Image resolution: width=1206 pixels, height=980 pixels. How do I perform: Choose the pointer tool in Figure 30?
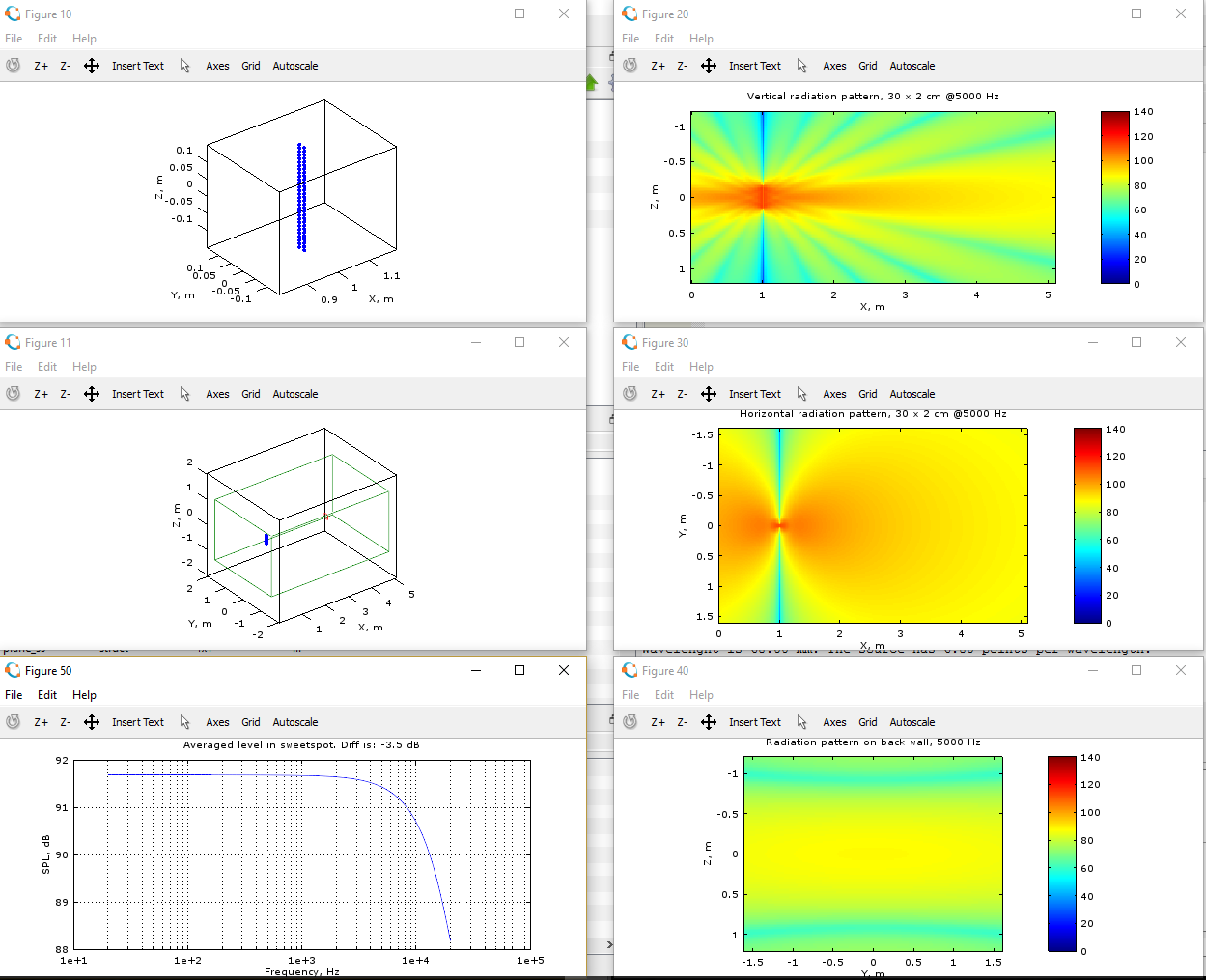(x=802, y=394)
